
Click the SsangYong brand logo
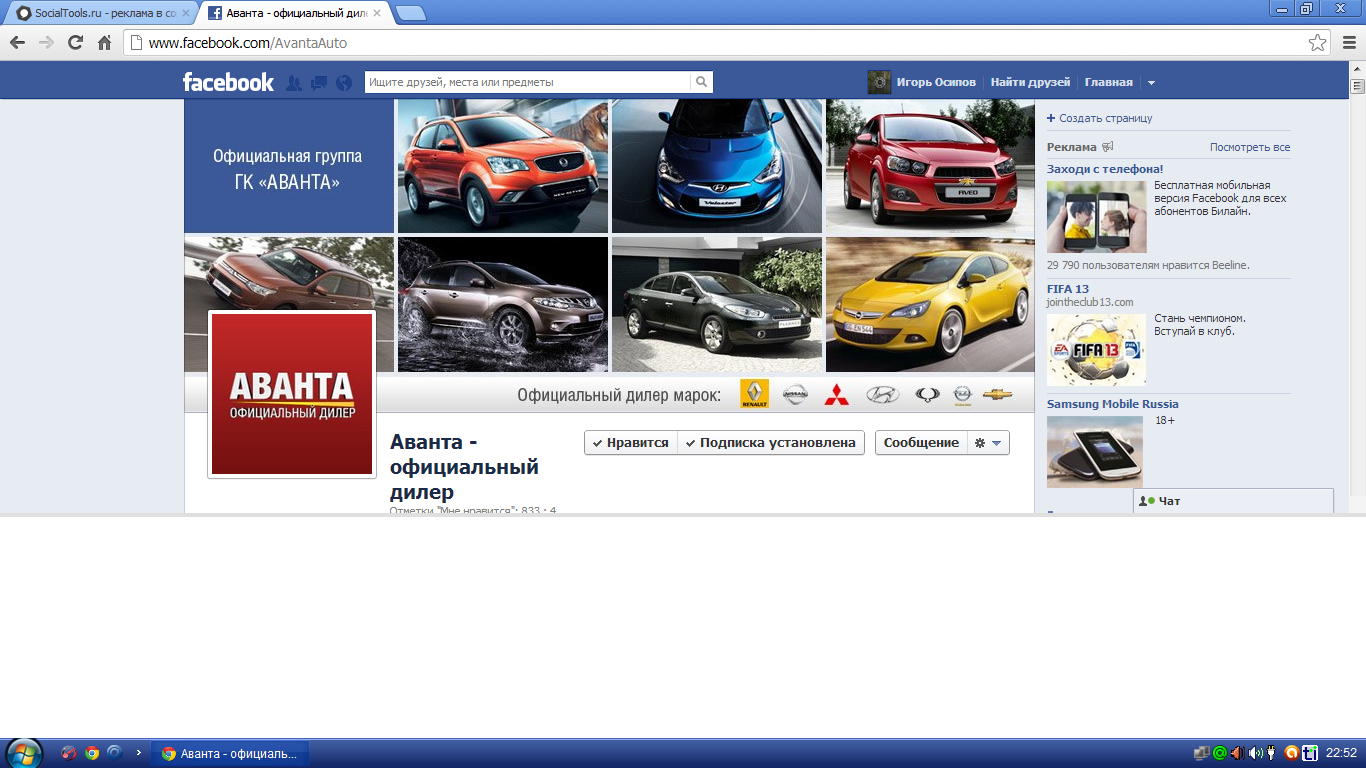click(927, 395)
